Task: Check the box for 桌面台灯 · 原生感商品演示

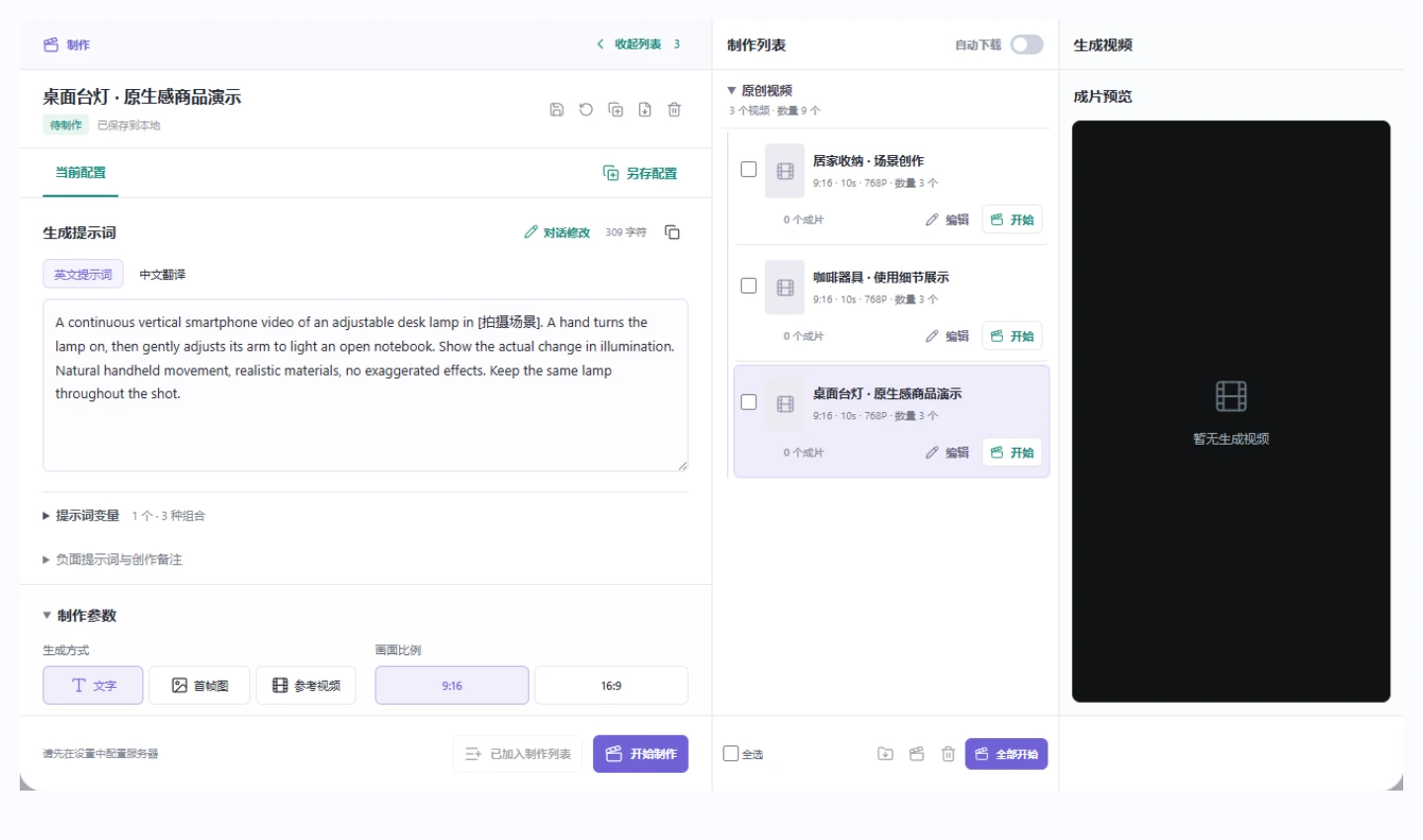Action: [x=749, y=402]
